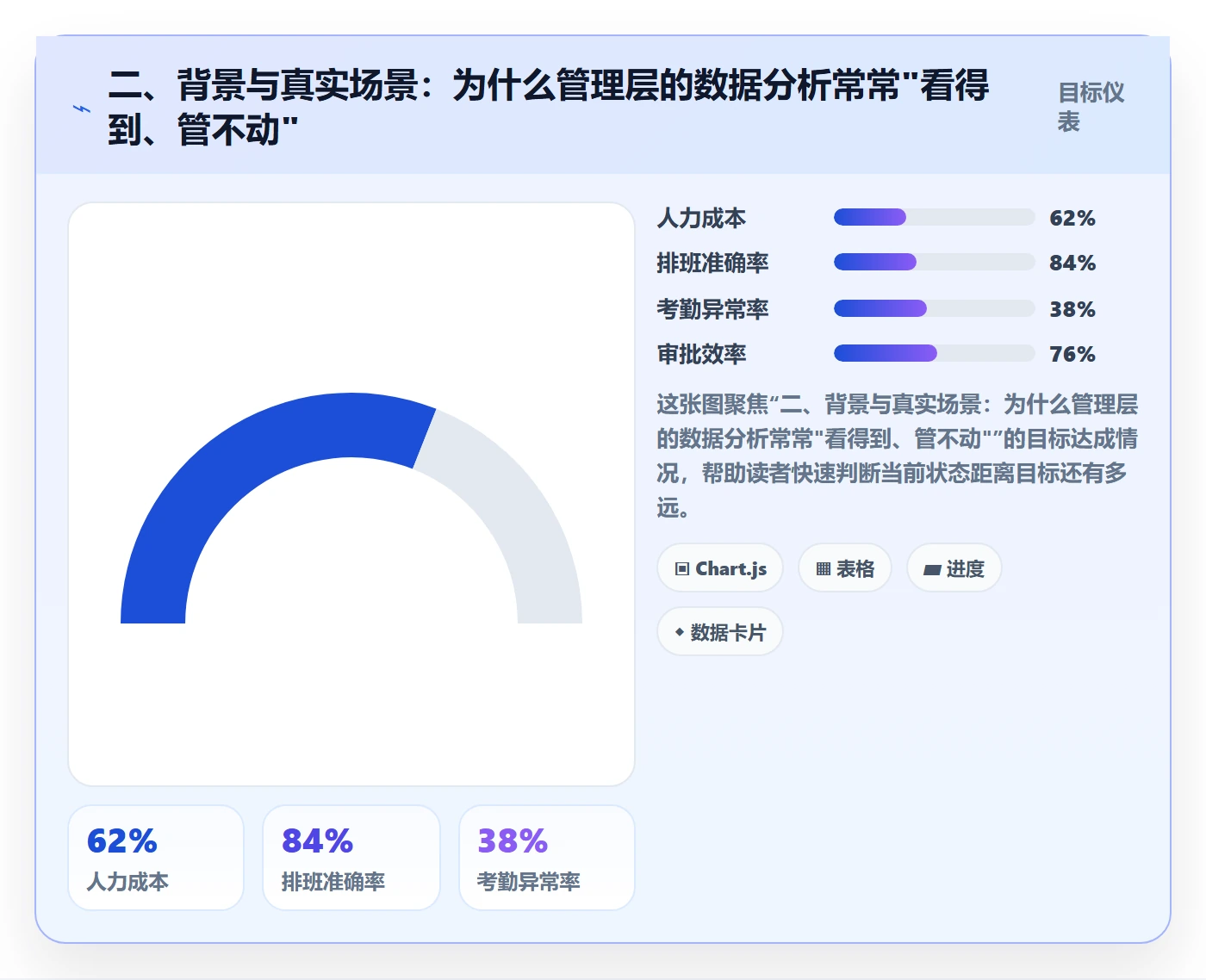The image size is (1206, 980).
Task: Click the lightning bolt icon beside the title
Action: pos(82,109)
